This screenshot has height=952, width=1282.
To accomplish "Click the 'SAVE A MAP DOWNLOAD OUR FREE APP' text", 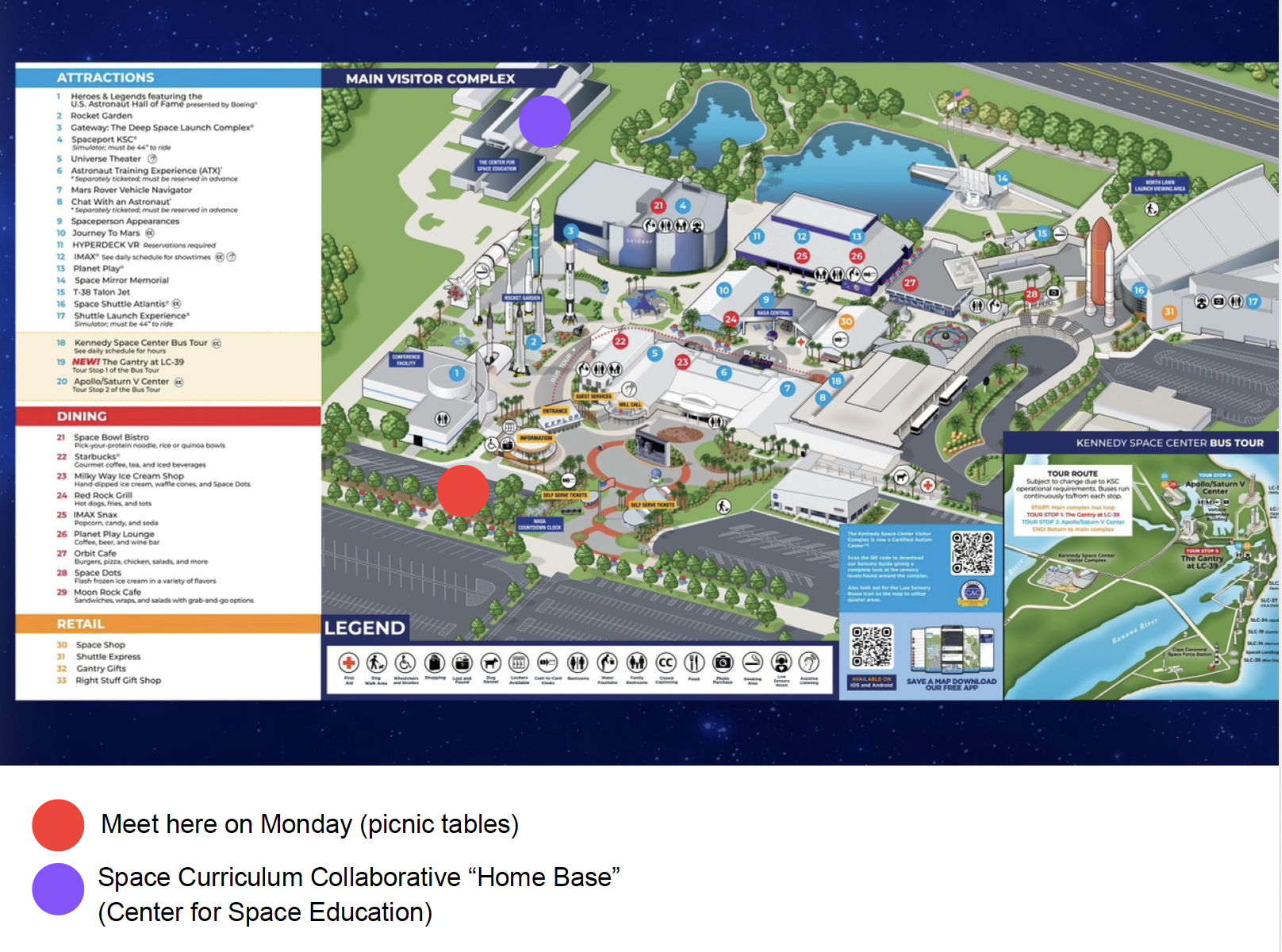I will pyautogui.click(x=951, y=685).
